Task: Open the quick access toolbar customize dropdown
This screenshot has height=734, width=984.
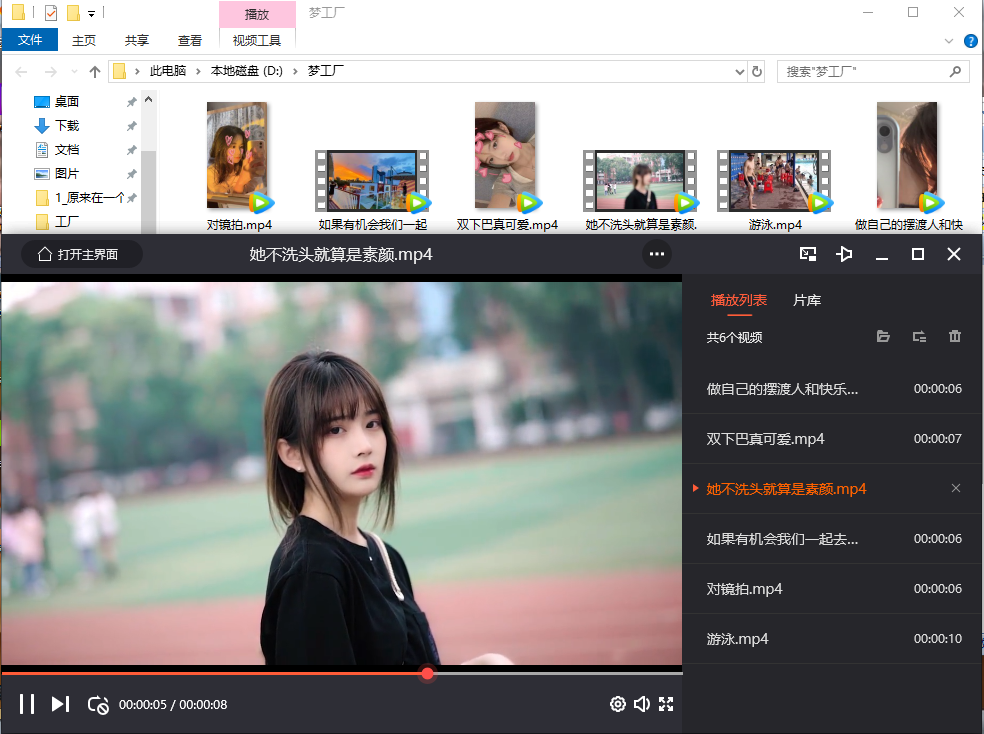Action: (92, 13)
